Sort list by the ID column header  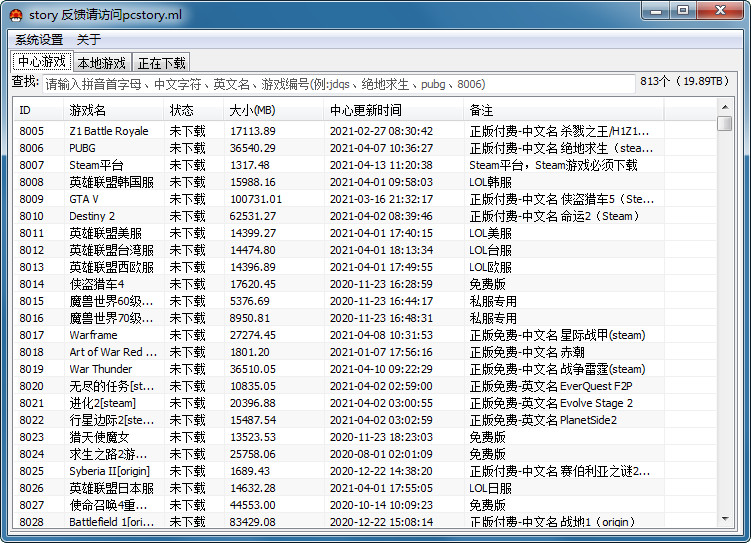[38, 111]
